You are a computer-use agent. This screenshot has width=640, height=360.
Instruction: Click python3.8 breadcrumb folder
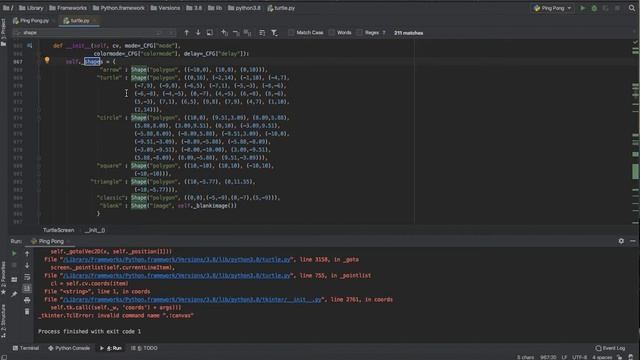click(x=244, y=8)
